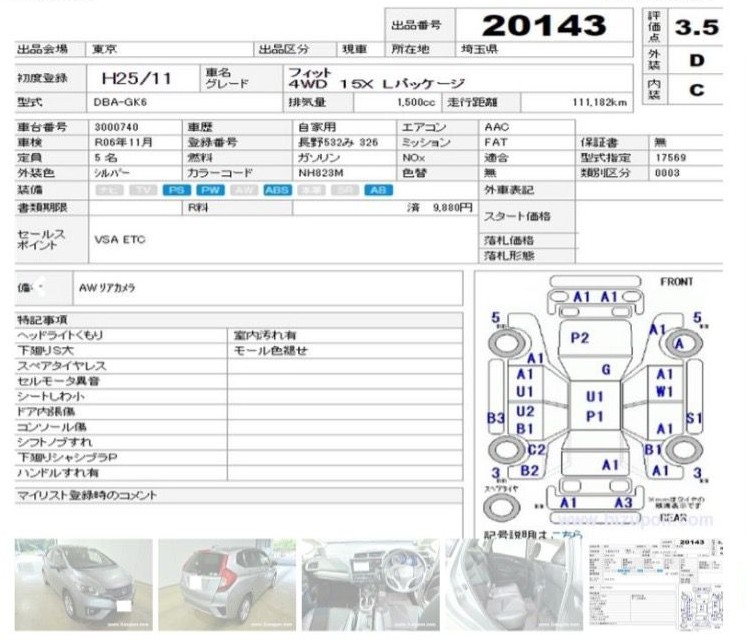Viewport: 746px width, 641px height.
Task: Click the note コンソール傷
Action: click(51, 427)
